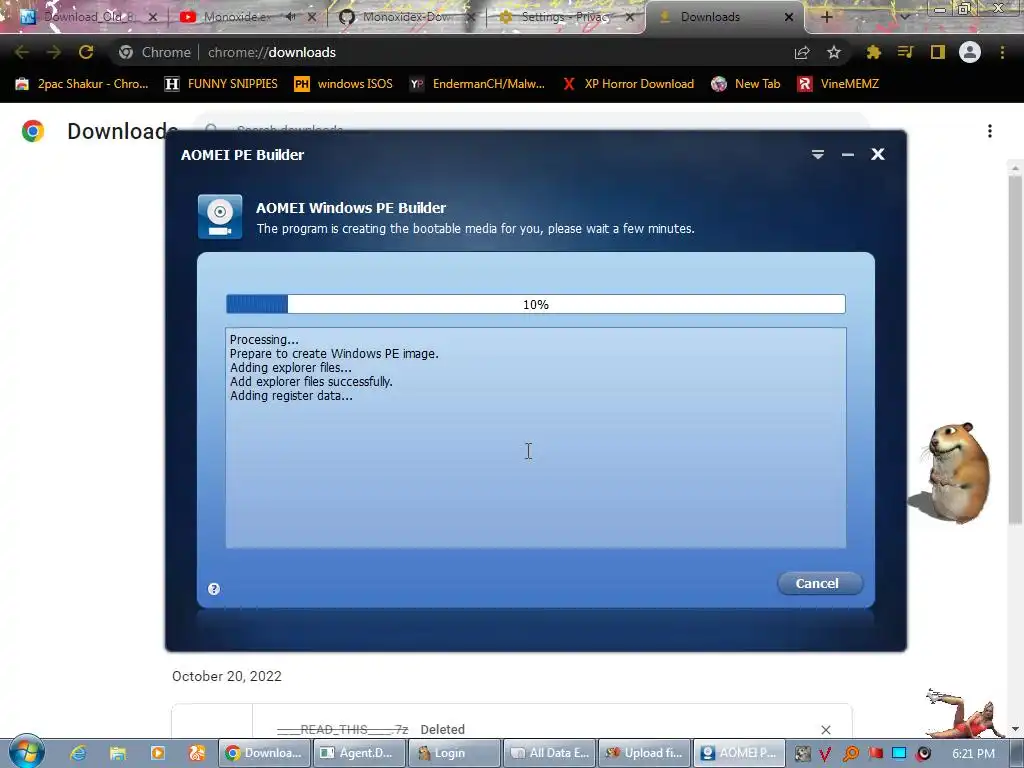
Task: Click the Chrome logo on Downloads page
Action: coord(33,131)
